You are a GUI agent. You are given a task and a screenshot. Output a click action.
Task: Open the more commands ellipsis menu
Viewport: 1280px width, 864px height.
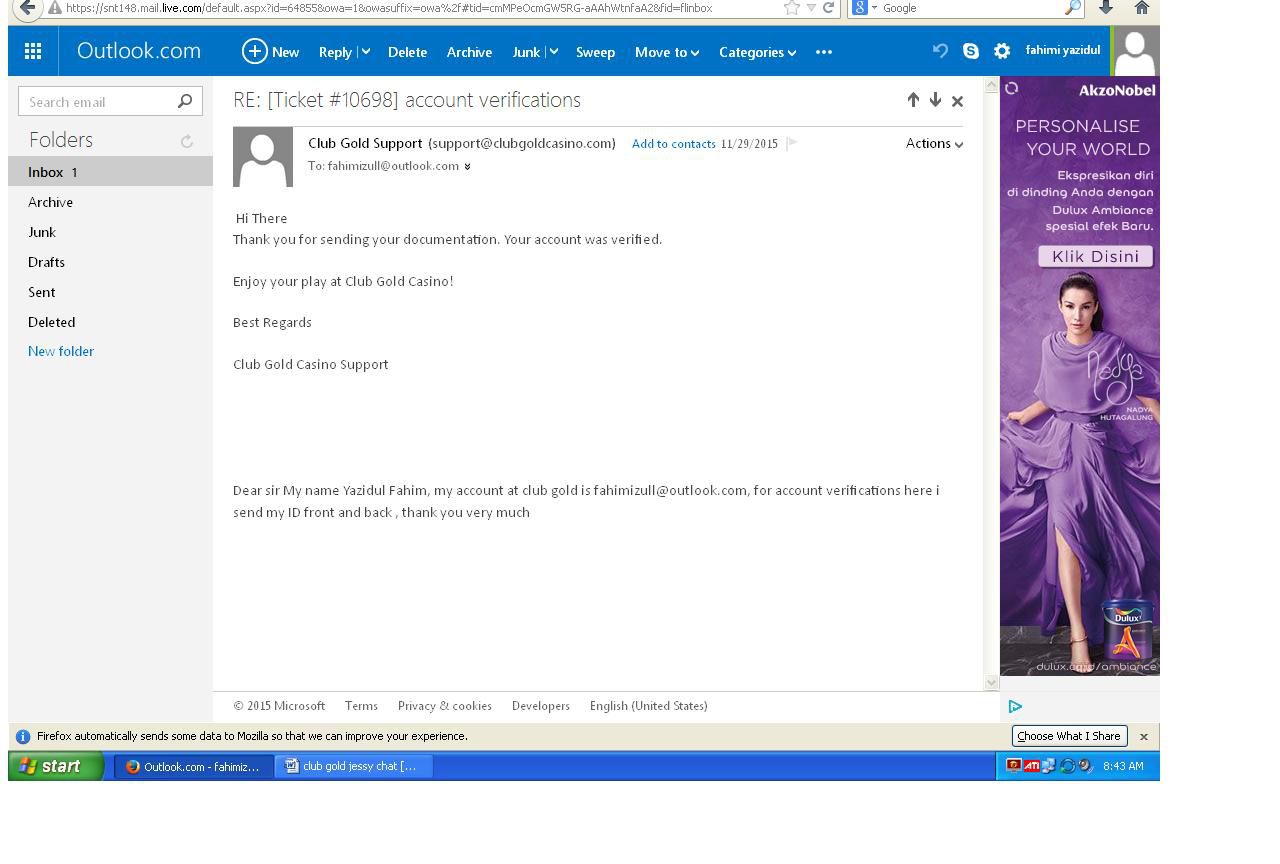pos(824,52)
